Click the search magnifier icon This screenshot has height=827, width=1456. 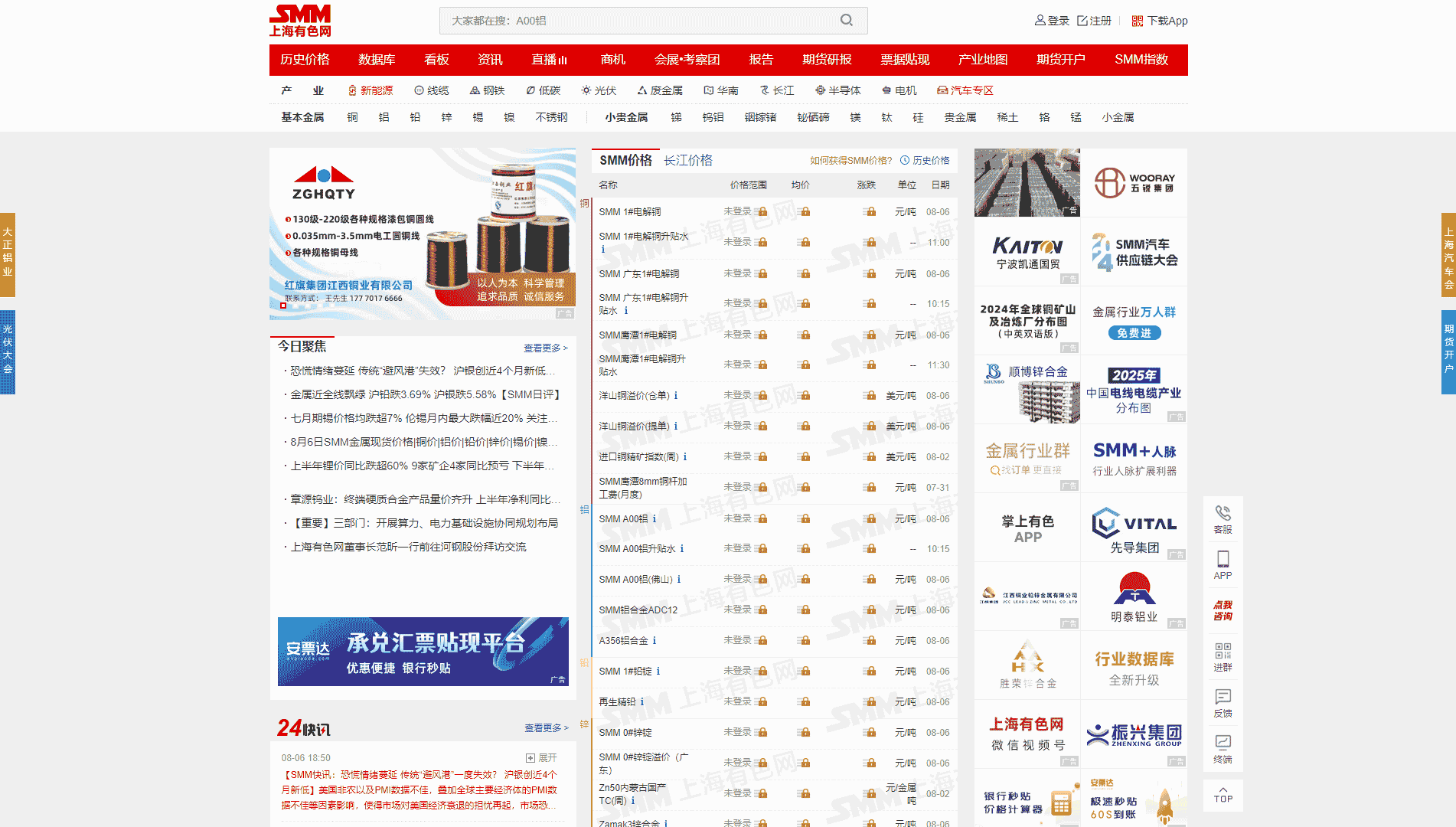(846, 20)
